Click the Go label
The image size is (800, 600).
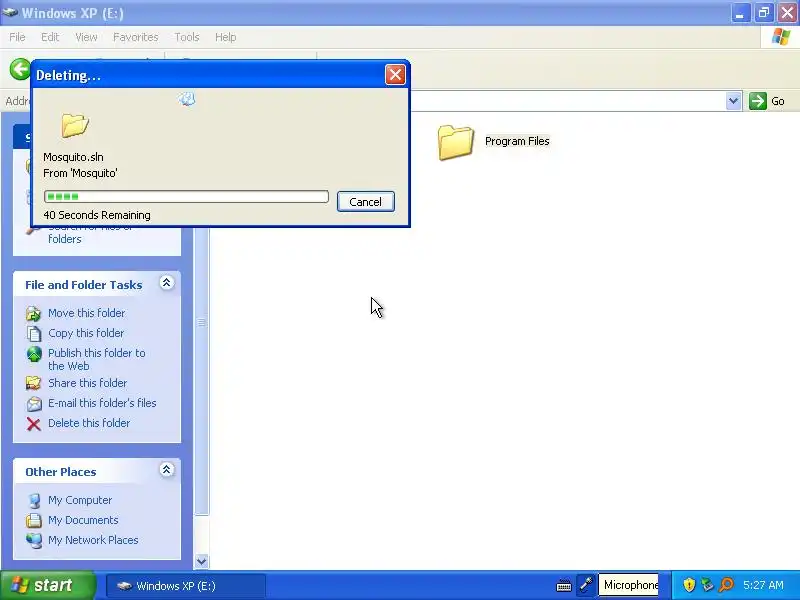[778, 101]
